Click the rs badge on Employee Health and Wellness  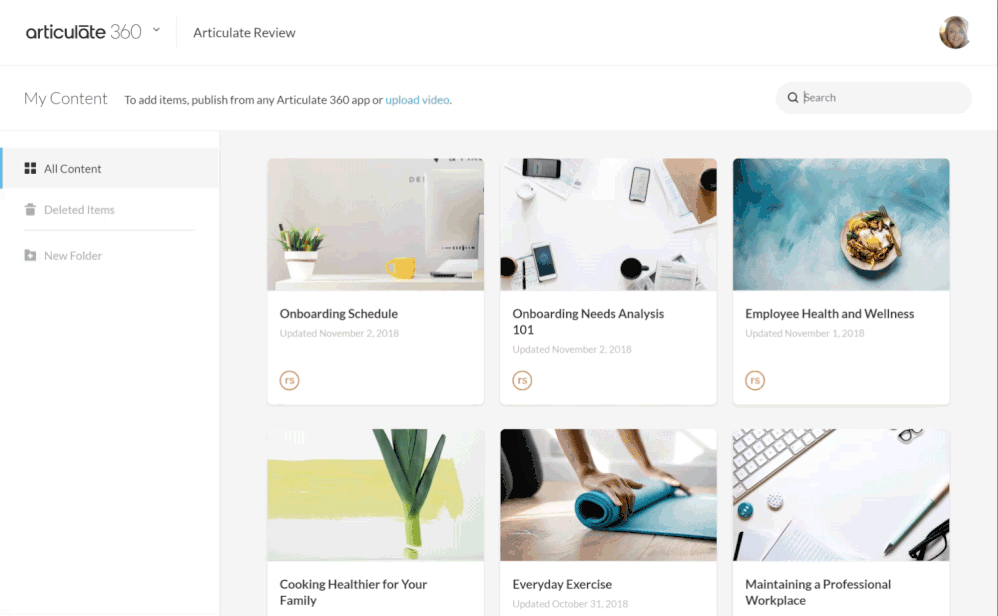pos(755,380)
